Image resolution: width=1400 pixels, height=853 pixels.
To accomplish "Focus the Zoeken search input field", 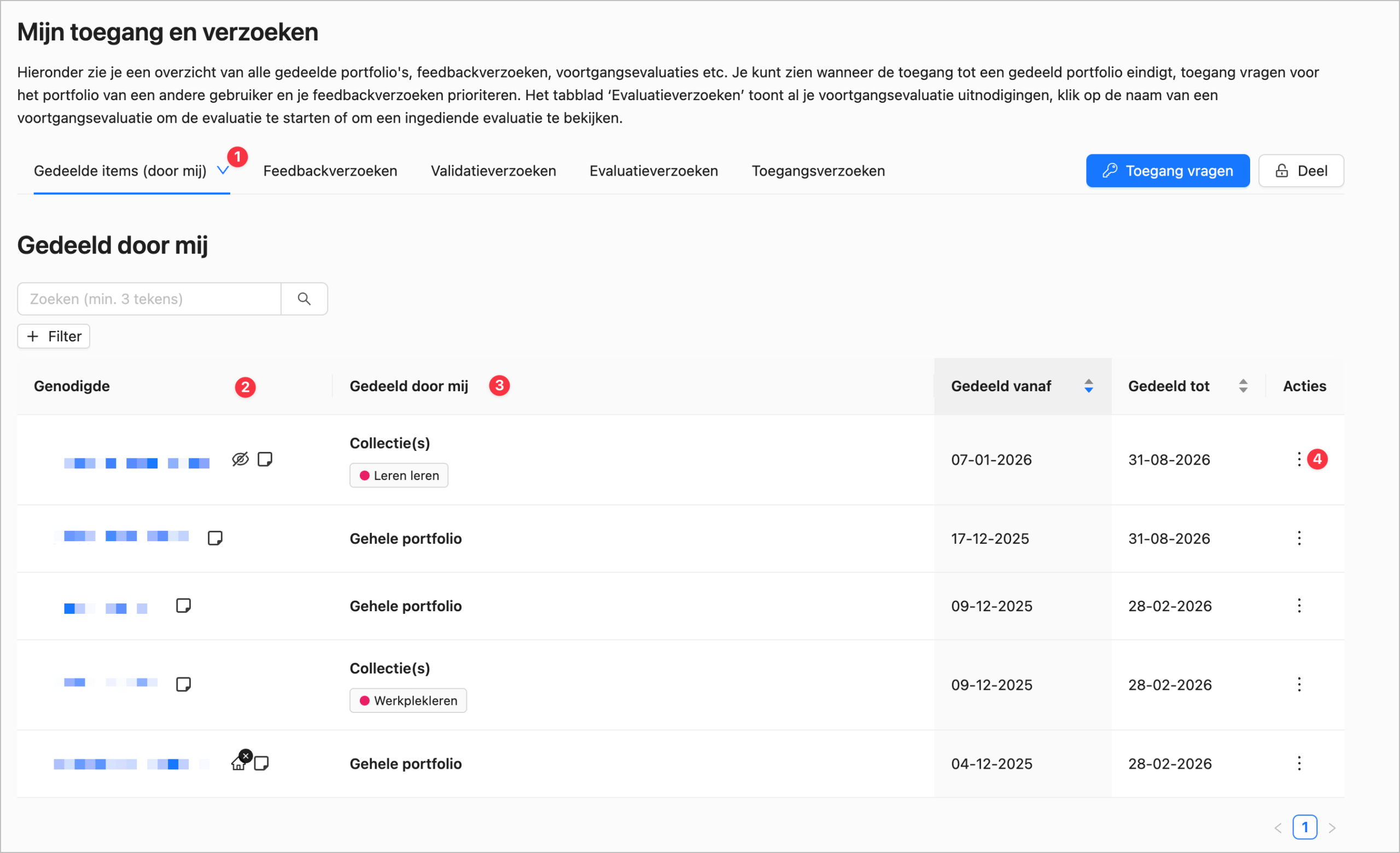I will click(x=149, y=299).
